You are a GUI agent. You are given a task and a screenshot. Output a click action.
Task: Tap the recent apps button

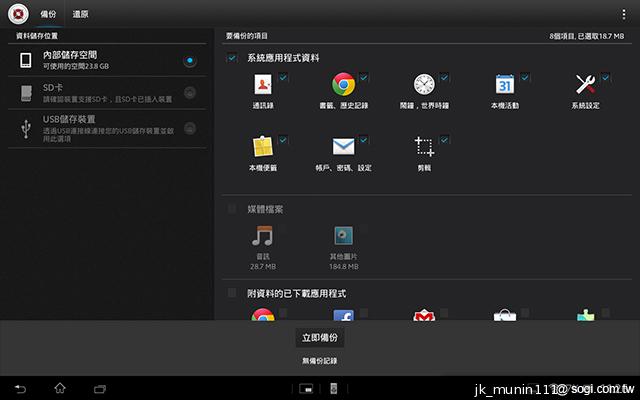click(100, 389)
